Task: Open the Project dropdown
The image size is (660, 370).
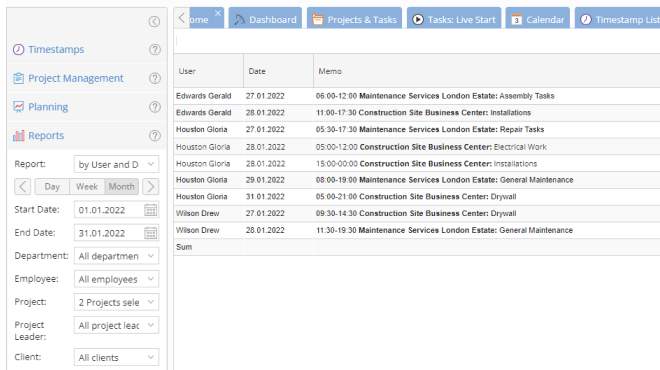Action: (117, 302)
